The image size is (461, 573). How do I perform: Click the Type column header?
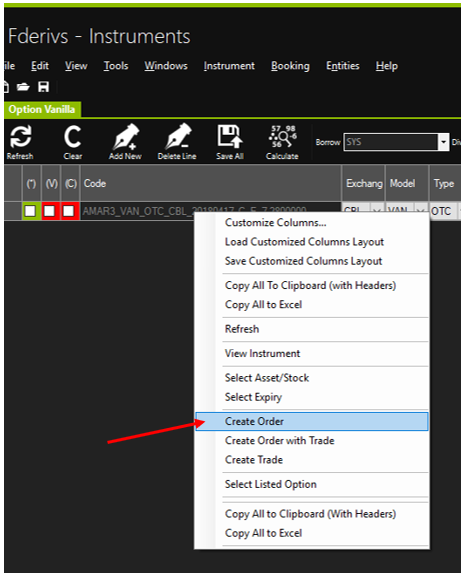[445, 183]
